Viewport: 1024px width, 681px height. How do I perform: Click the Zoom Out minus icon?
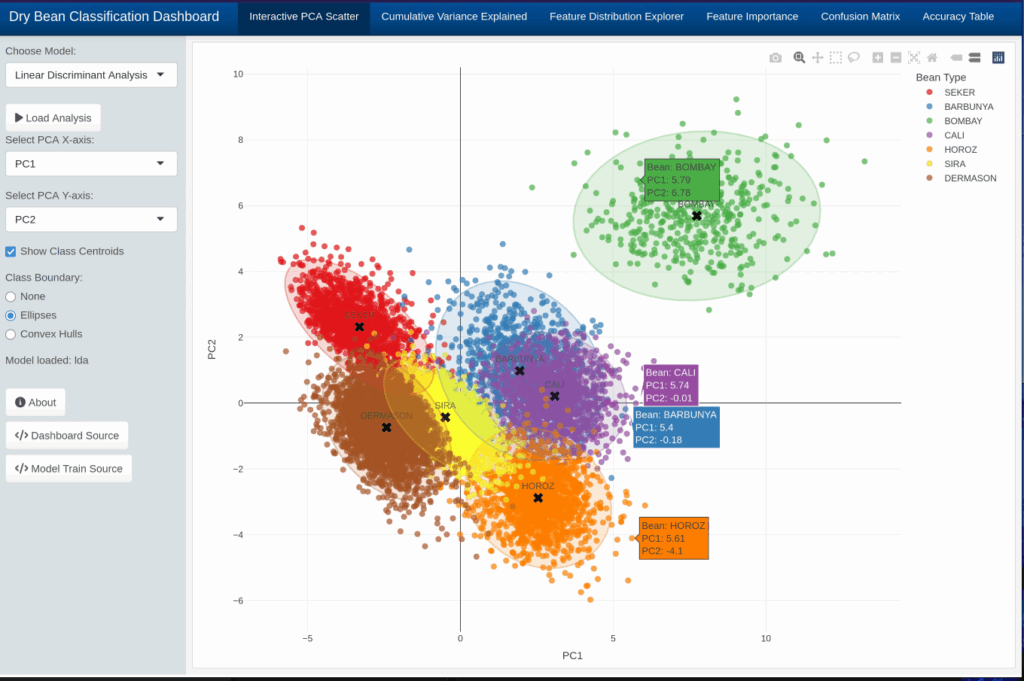tap(896, 58)
